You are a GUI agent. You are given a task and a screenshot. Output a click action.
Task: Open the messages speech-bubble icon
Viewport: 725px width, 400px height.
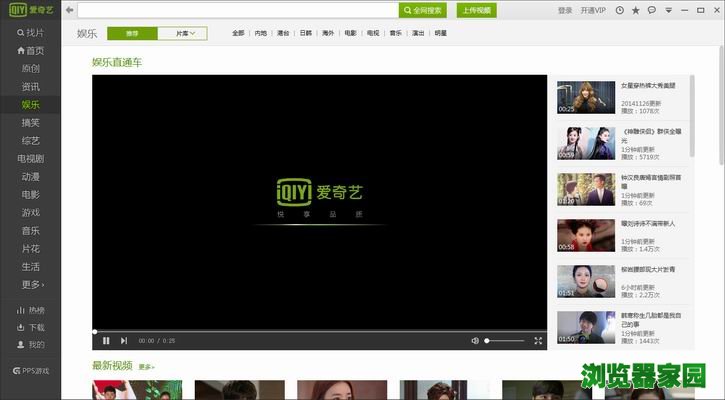click(x=652, y=10)
